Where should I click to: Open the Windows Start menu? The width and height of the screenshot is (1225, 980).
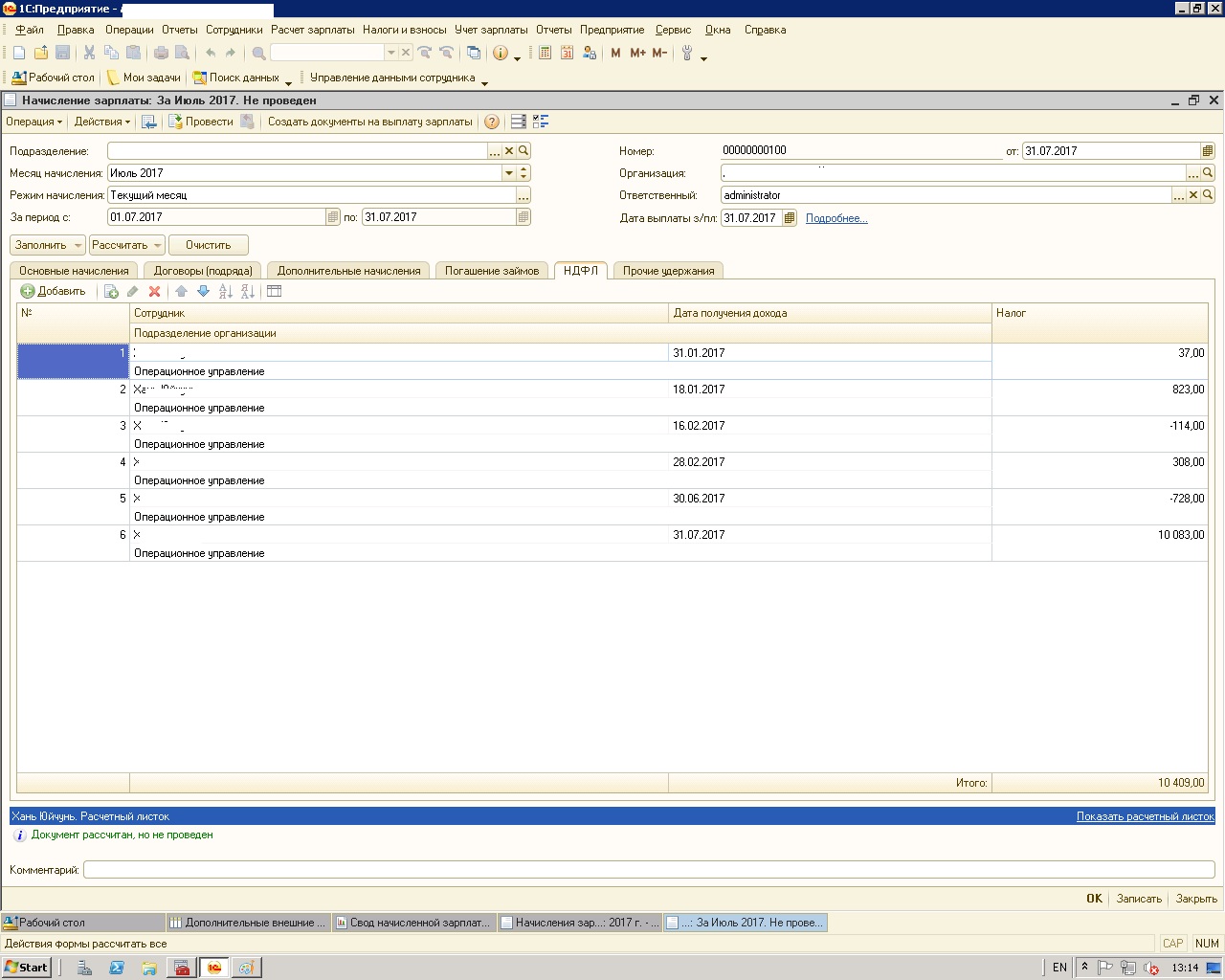coord(26,968)
